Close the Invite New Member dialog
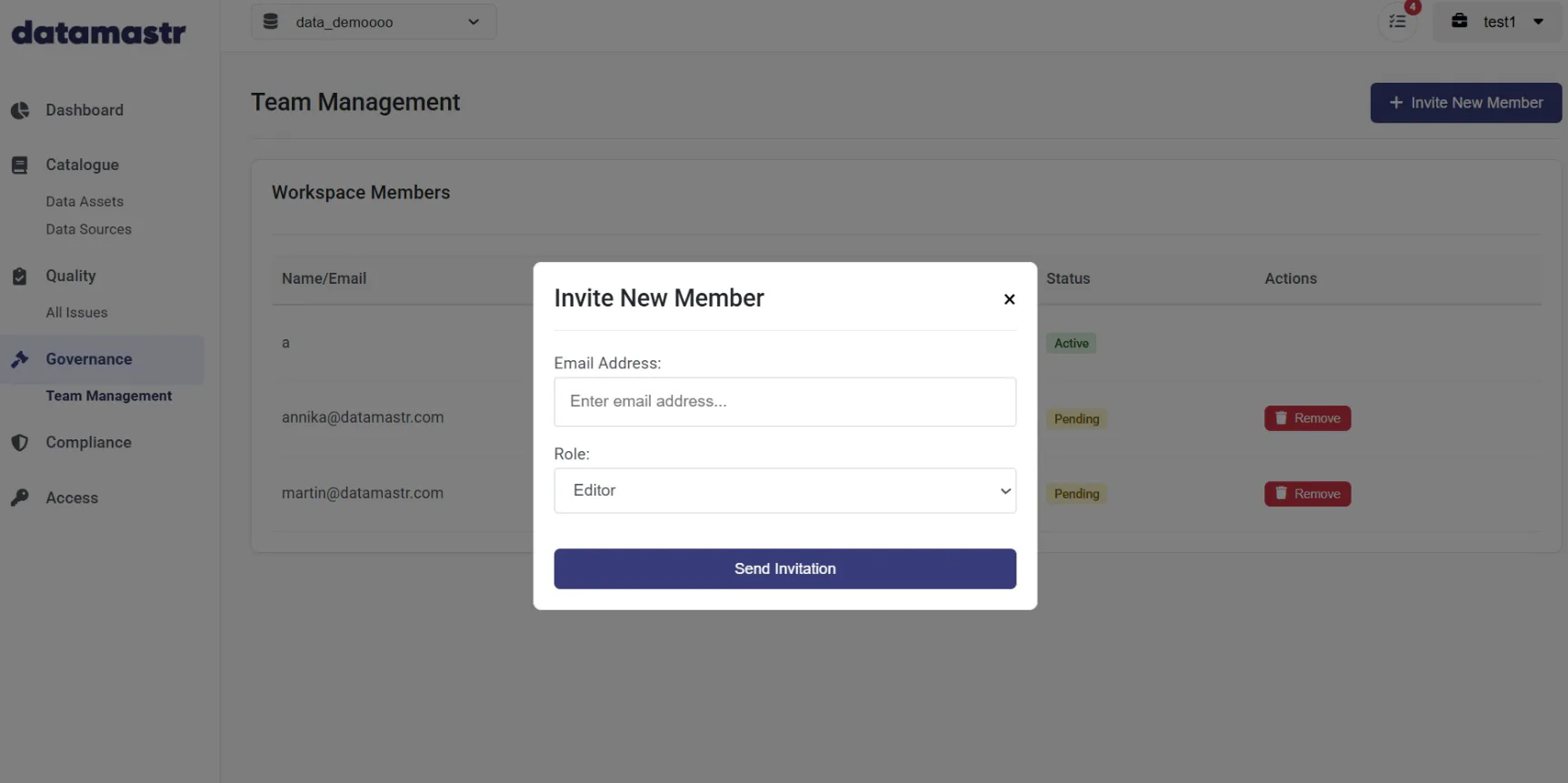This screenshot has width=1568, height=783. 1009,299
